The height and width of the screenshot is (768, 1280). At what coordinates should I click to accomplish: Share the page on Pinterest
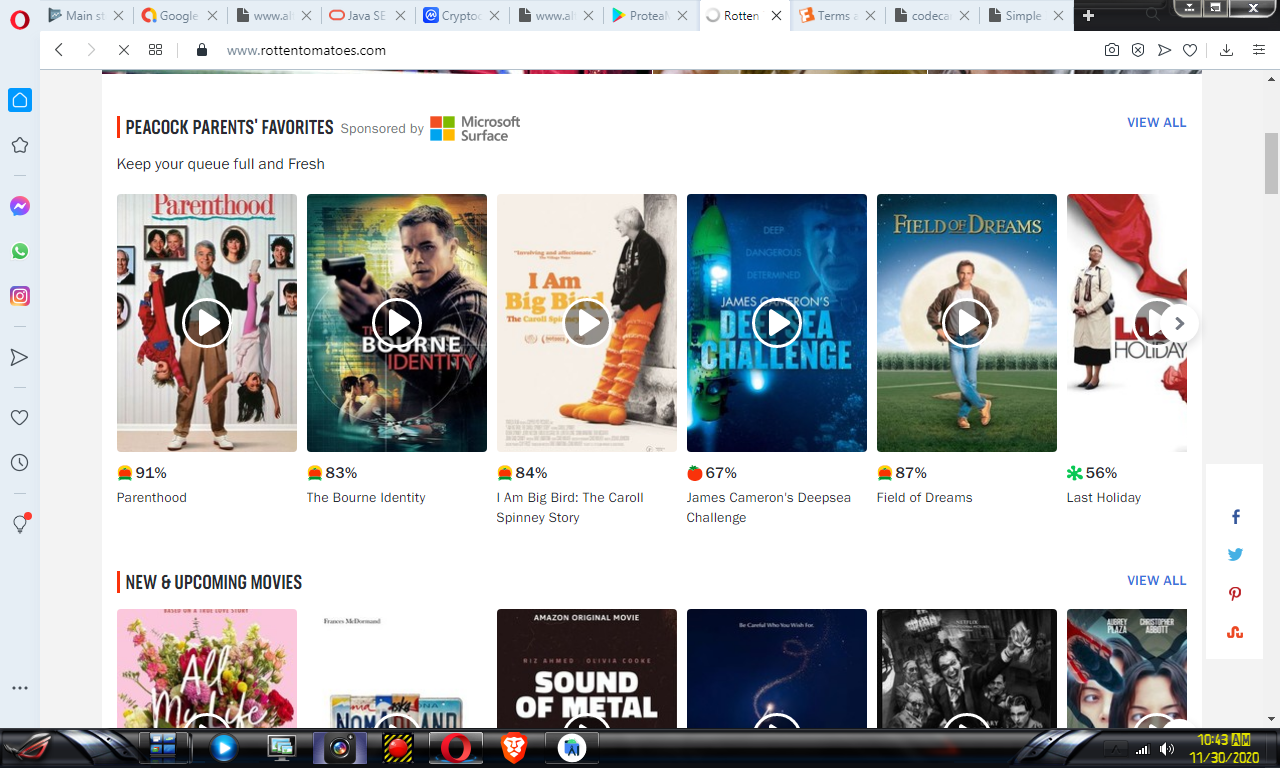[1236, 594]
